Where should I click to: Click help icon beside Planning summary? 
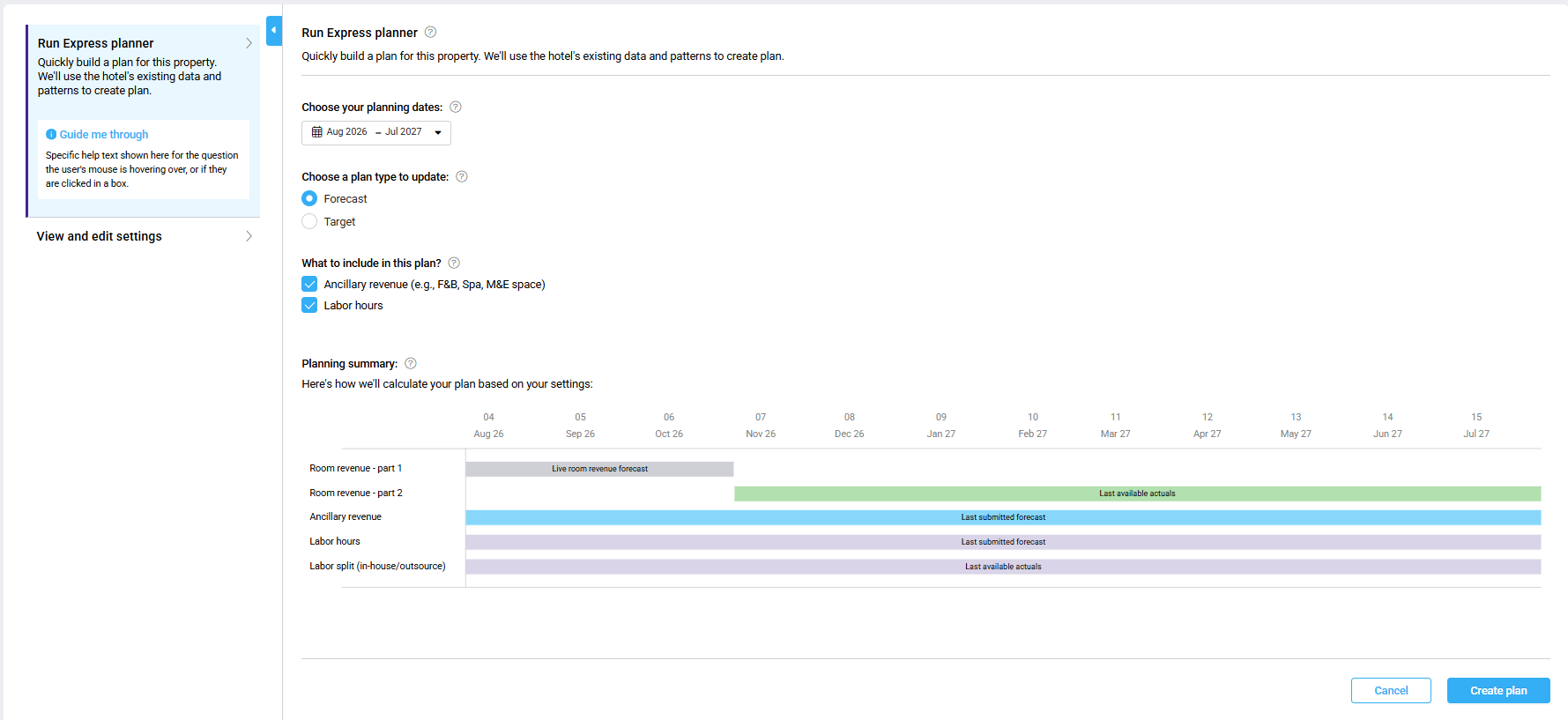[x=411, y=364]
